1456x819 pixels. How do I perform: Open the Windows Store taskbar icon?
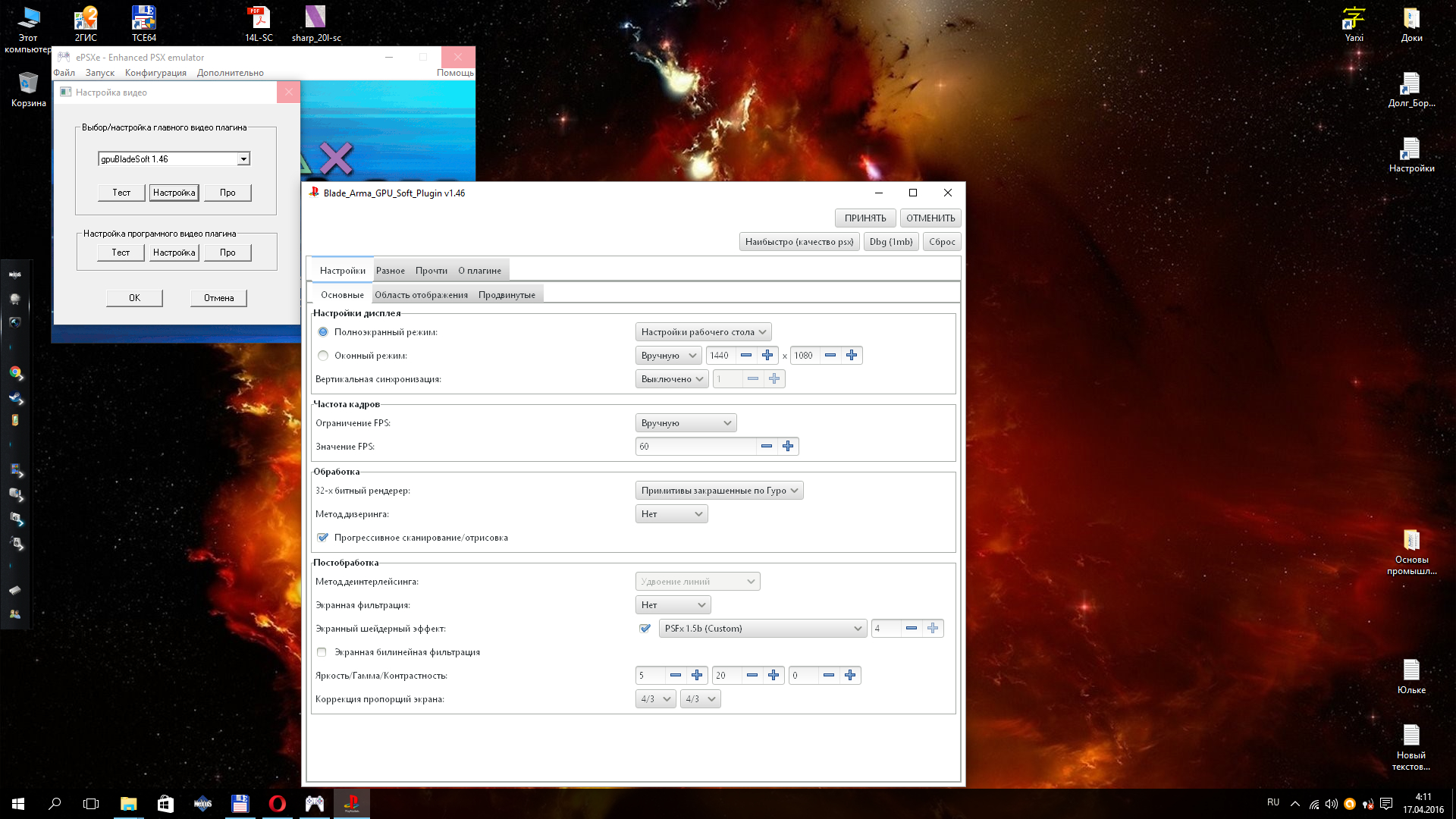165,804
